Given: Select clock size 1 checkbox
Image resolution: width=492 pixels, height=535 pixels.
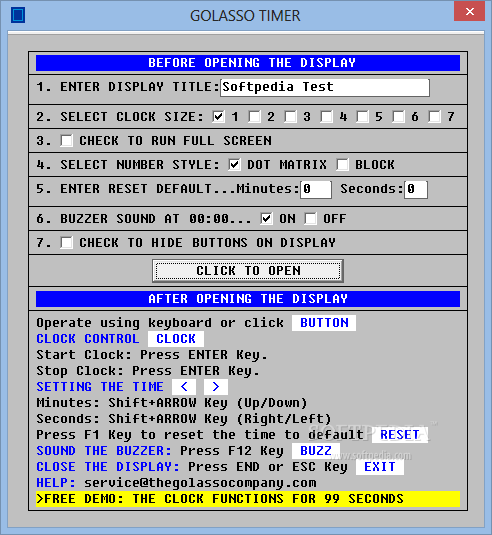Looking at the screenshot, I should pyautogui.click(x=218, y=117).
